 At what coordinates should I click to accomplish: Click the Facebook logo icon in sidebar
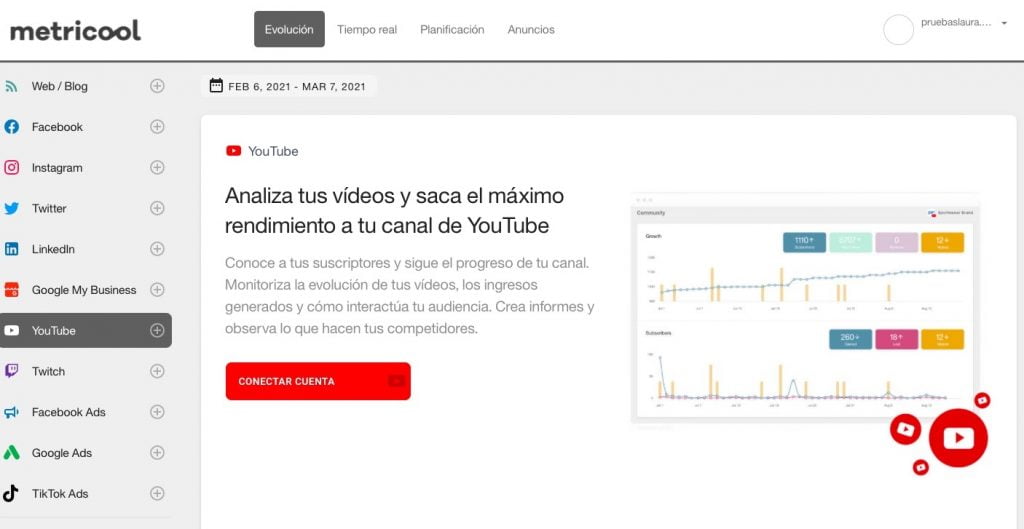(x=11, y=127)
